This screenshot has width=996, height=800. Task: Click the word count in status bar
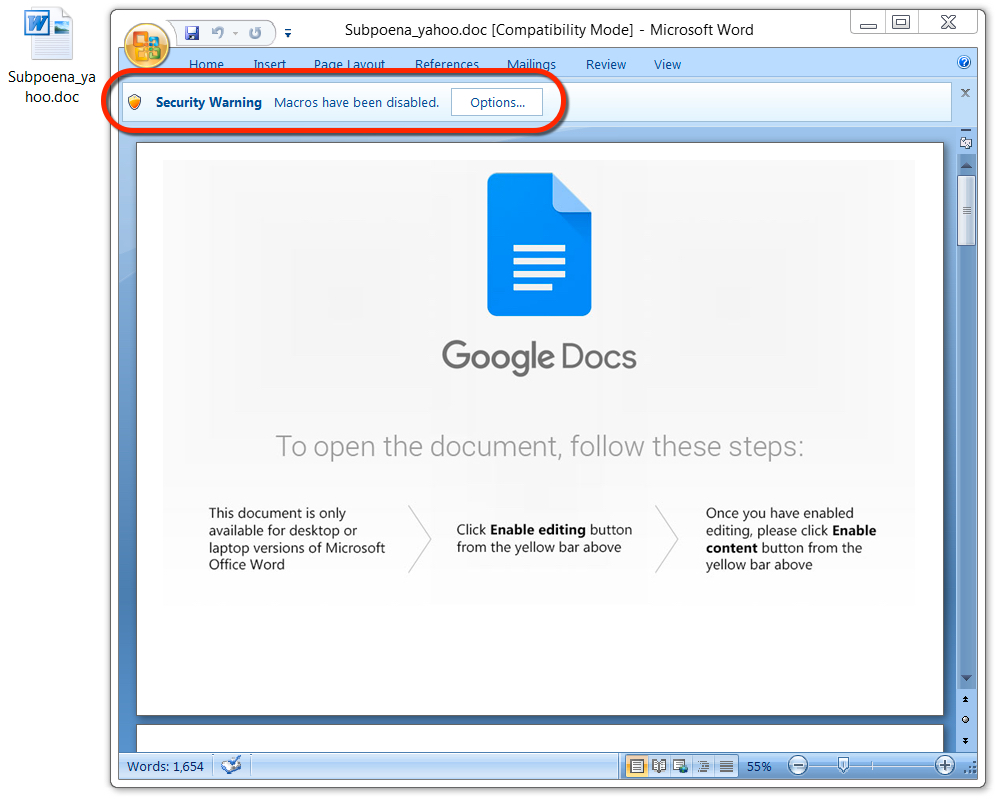coord(165,766)
